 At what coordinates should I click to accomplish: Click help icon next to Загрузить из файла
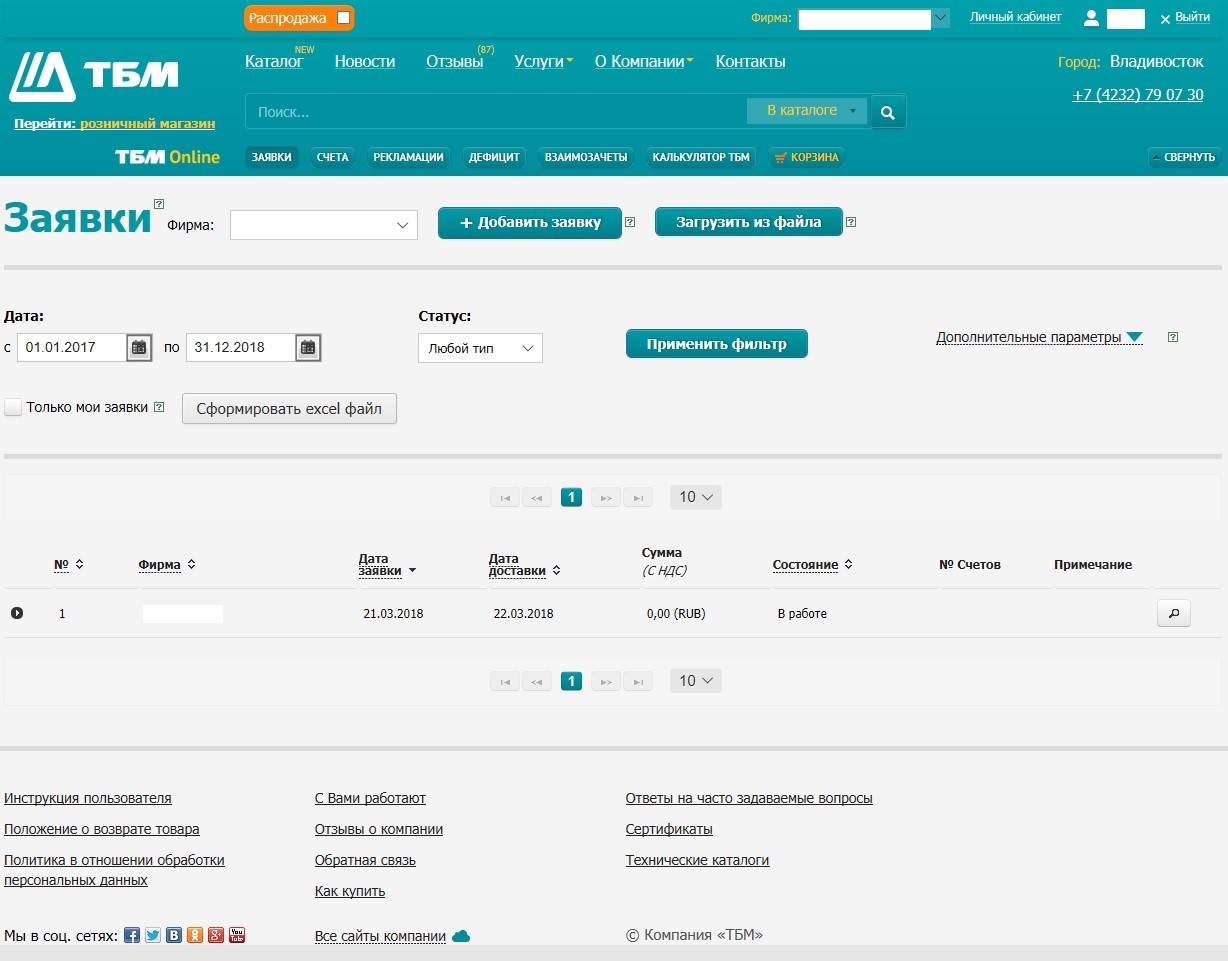click(851, 222)
